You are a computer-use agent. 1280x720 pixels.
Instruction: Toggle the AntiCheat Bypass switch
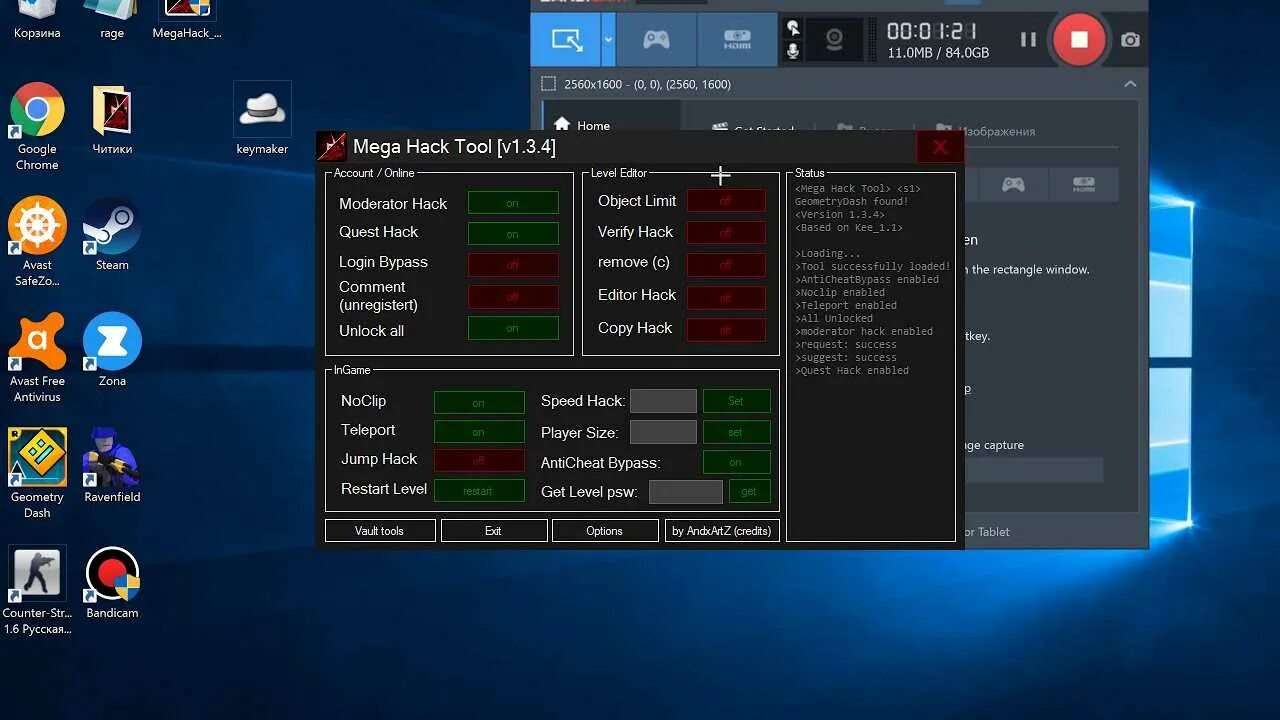[737, 462]
